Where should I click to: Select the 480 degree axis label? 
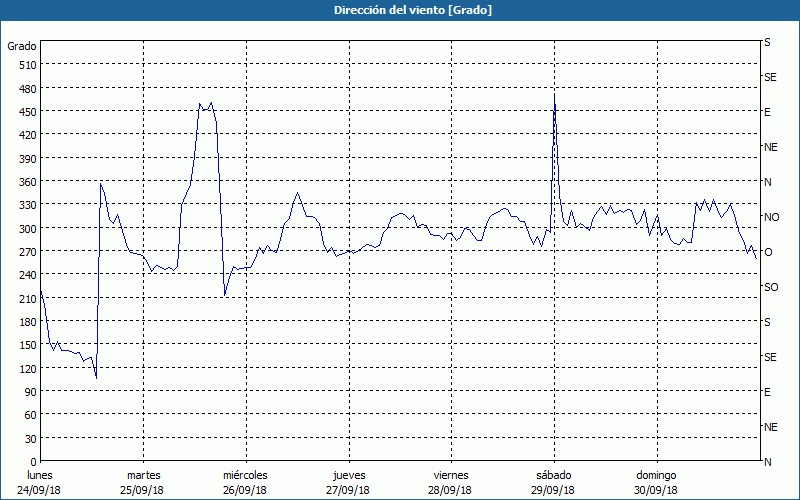[28, 88]
